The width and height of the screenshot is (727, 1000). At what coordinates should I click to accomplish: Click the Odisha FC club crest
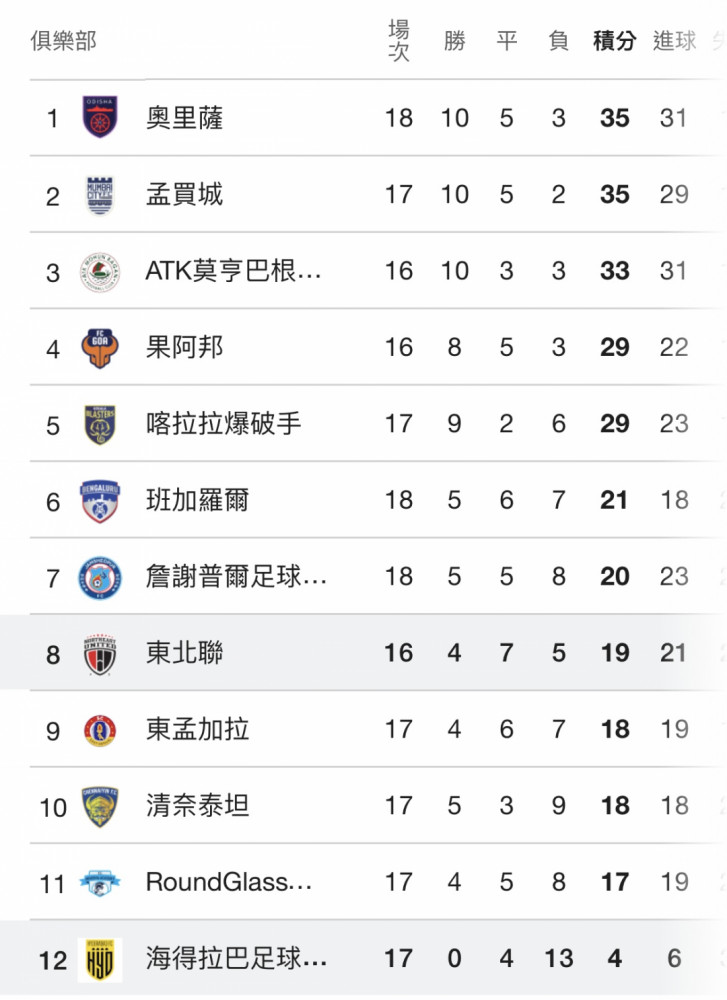point(100,117)
